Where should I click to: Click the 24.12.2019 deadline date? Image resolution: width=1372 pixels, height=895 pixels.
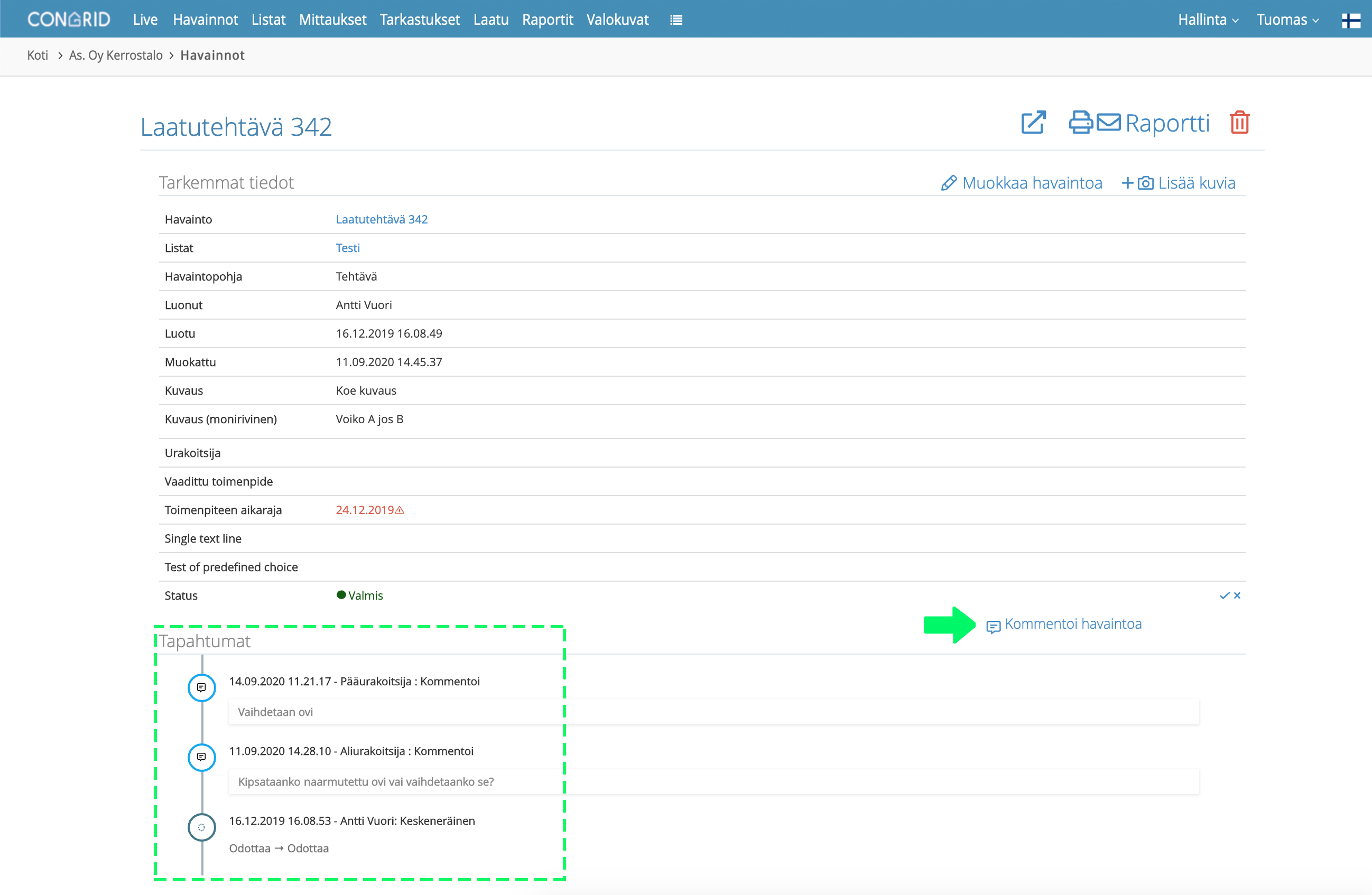364,510
